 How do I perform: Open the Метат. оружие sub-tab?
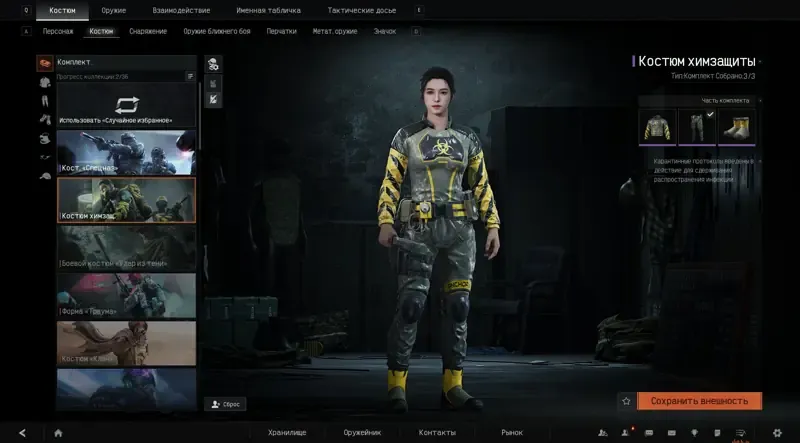[335, 31]
